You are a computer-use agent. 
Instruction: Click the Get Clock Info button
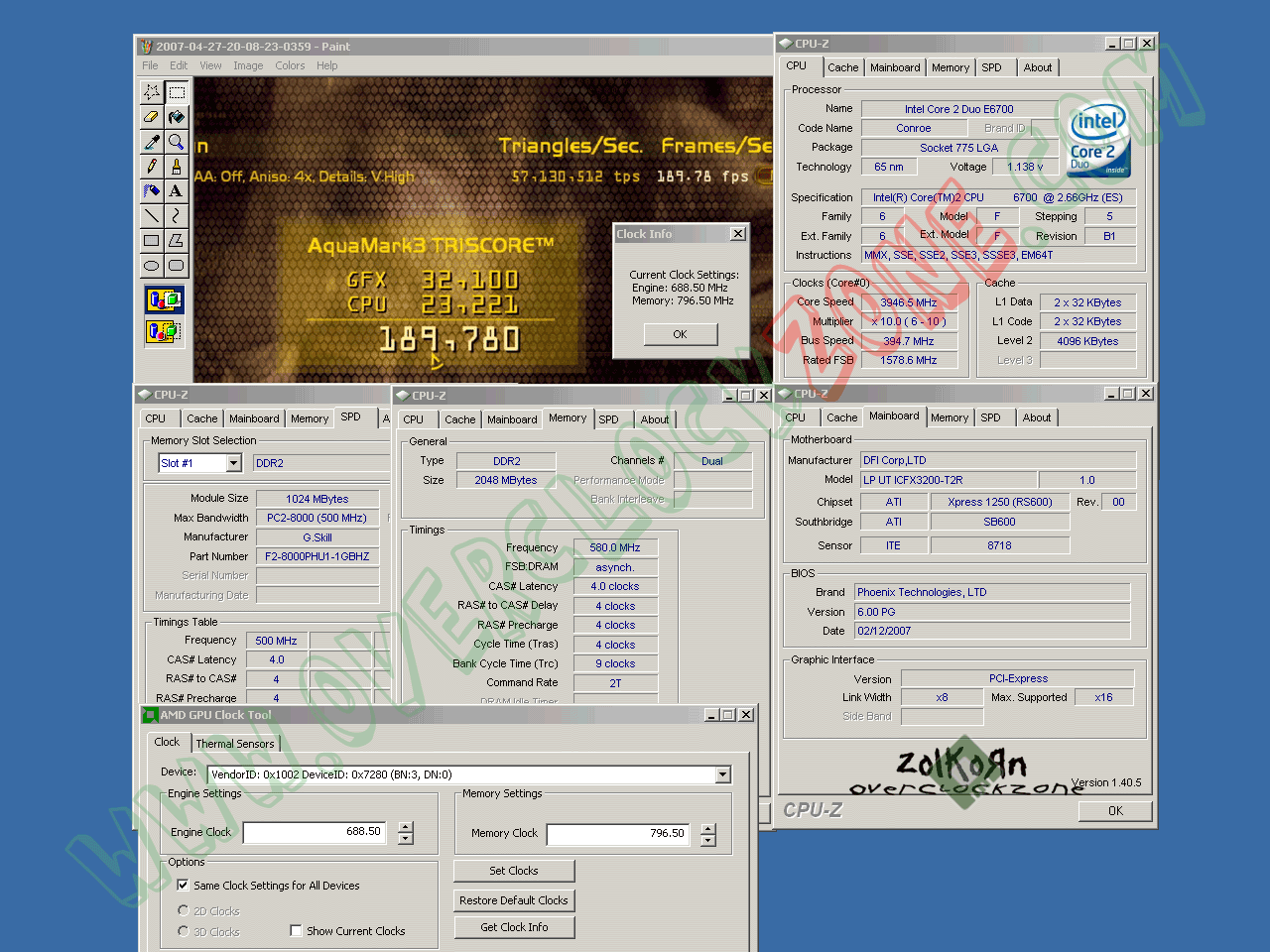coord(514,927)
